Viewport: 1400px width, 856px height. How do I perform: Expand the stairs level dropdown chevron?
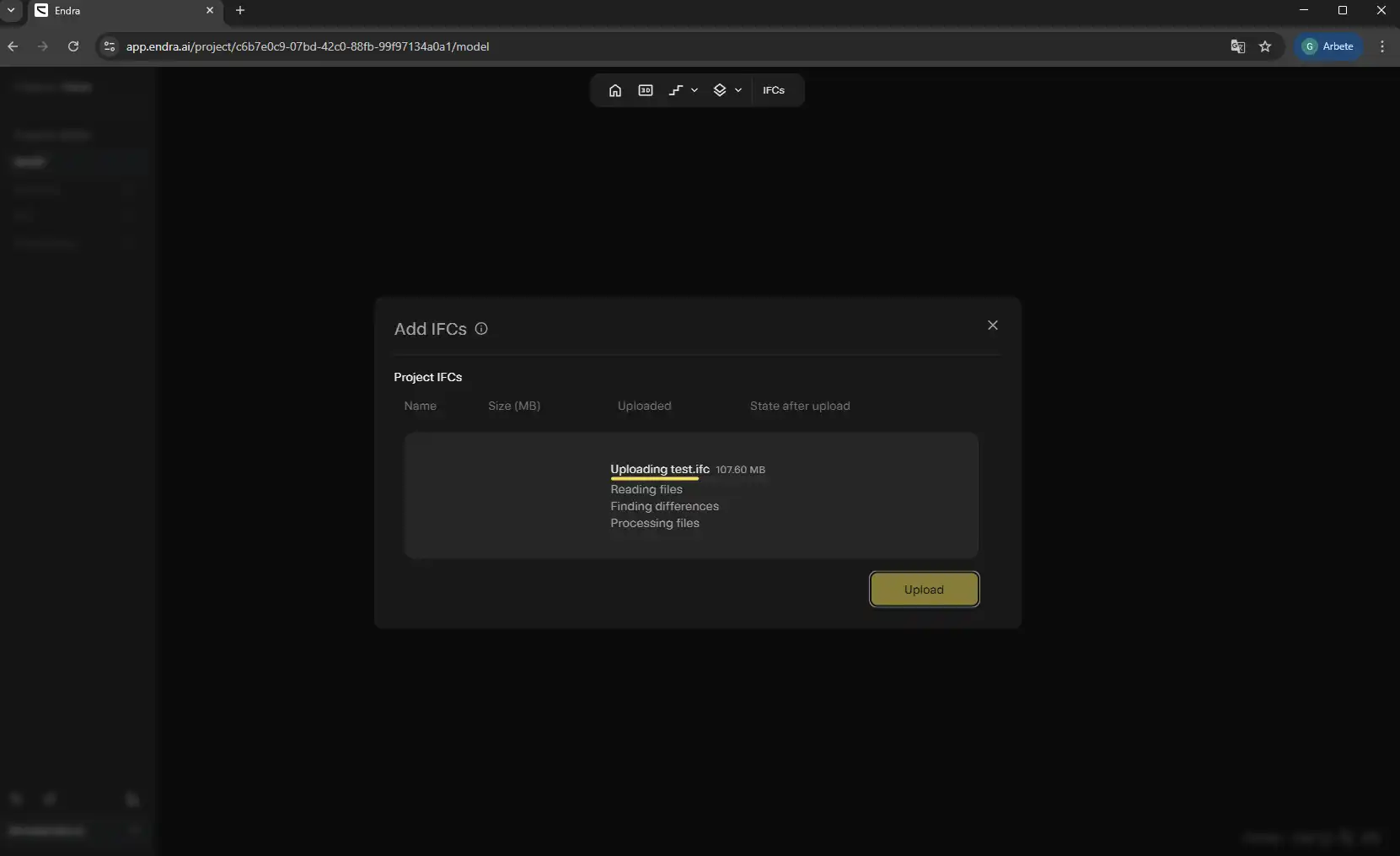click(x=695, y=90)
